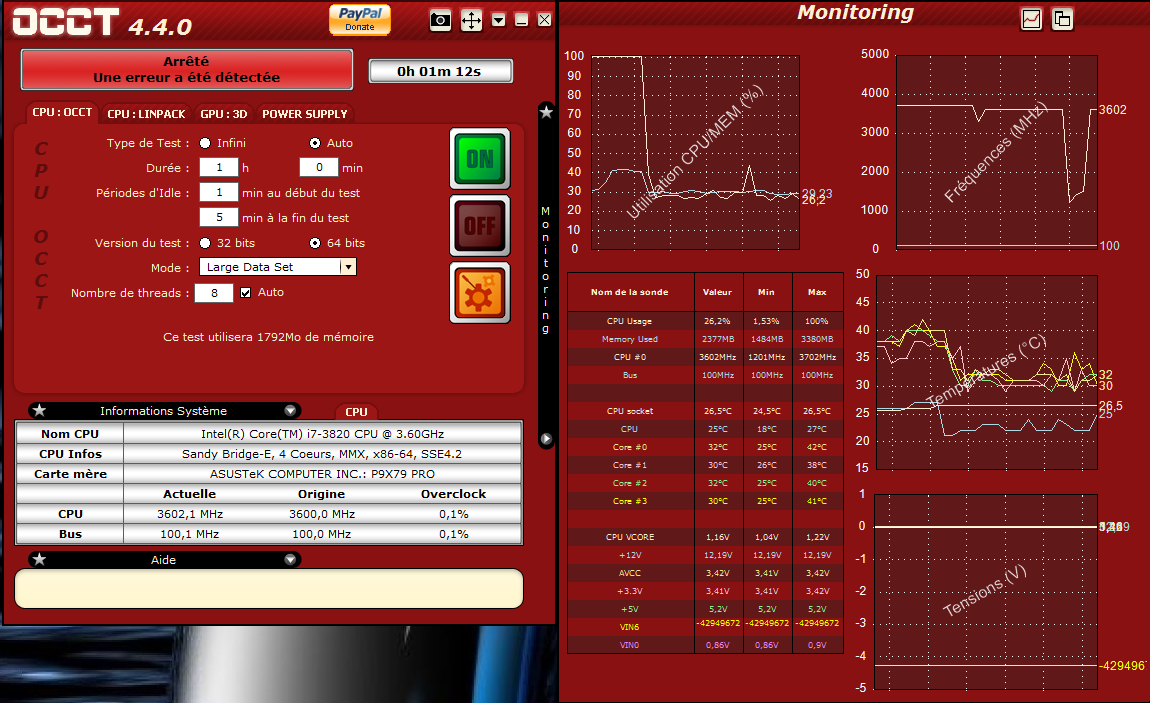
Task: Choose the 32 bits test version
Action: (205, 243)
